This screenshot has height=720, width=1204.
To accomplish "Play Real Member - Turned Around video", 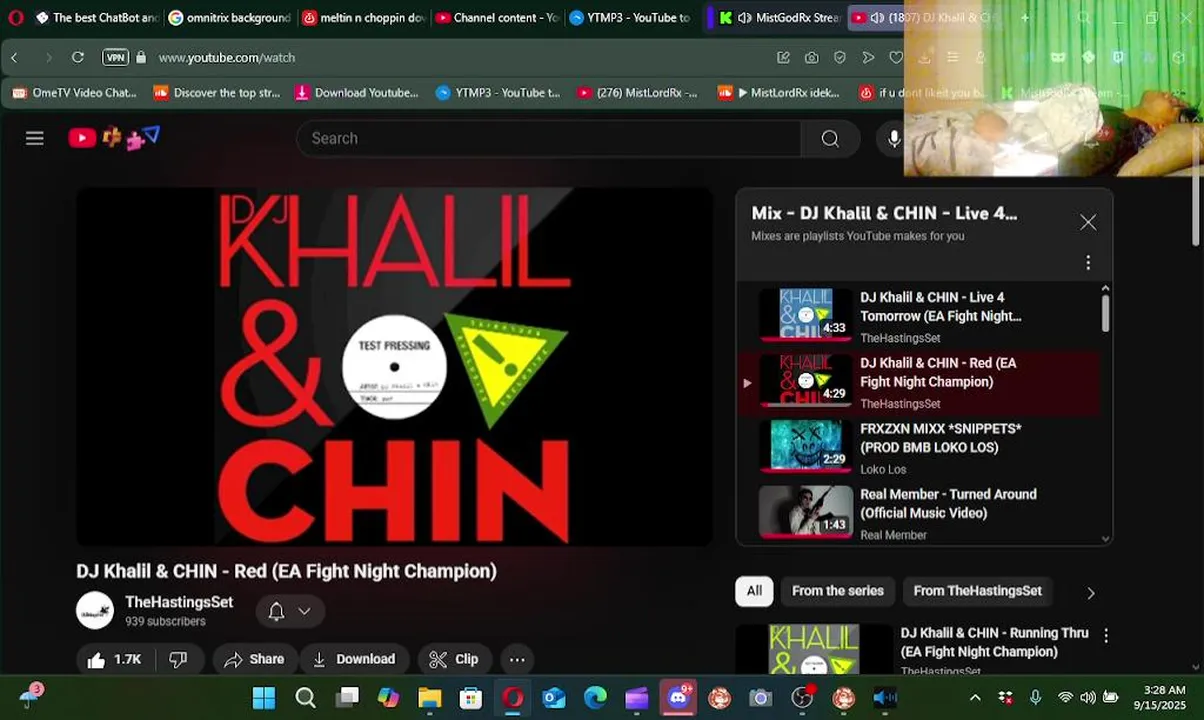I will pos(918,513).
